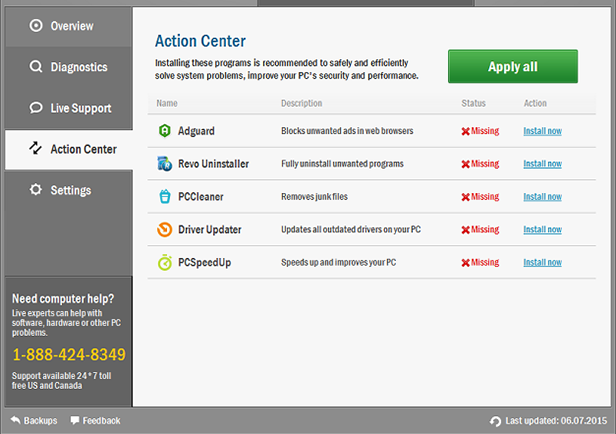Click the PCSpeedUp stopwatch icon
The image size is (616, 434).
click(x=165, y=262)
